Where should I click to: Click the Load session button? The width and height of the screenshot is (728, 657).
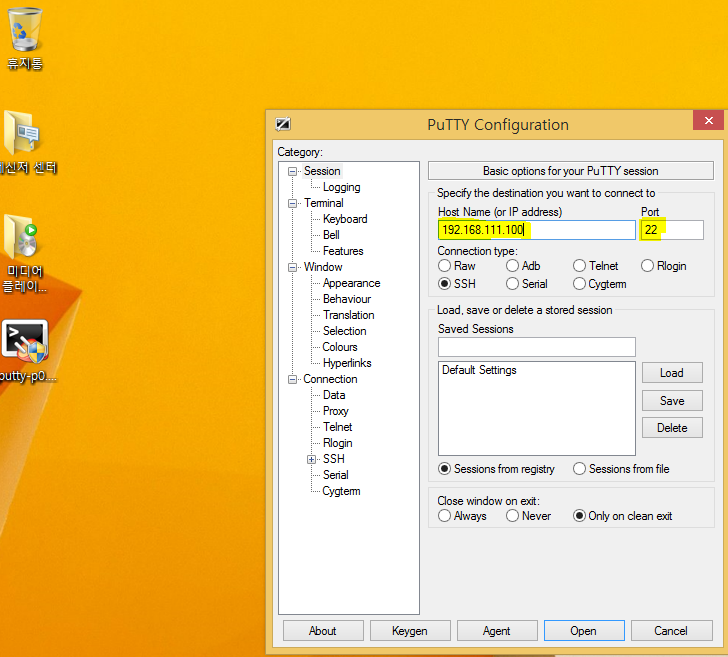click(672, 373)
